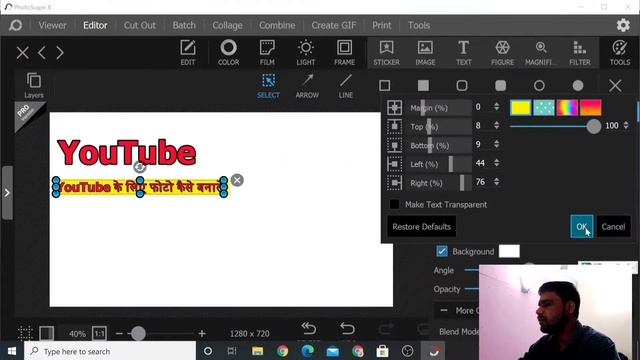Open the FILTER insert tool
Image resolution: width=640 pixels, height=360 pixels.
point(580,53)
